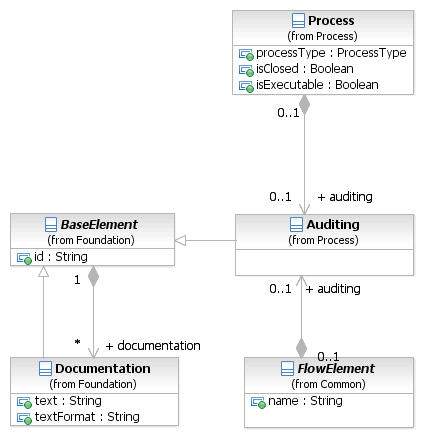Click the '+ auditing' label below Process
The image size is (428, 440).
coord(345,197)
